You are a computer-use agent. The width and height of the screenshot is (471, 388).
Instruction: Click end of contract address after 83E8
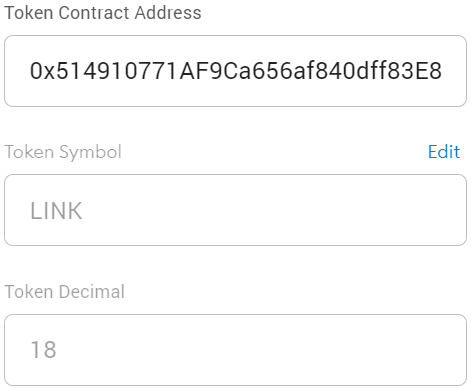[442, 71]
